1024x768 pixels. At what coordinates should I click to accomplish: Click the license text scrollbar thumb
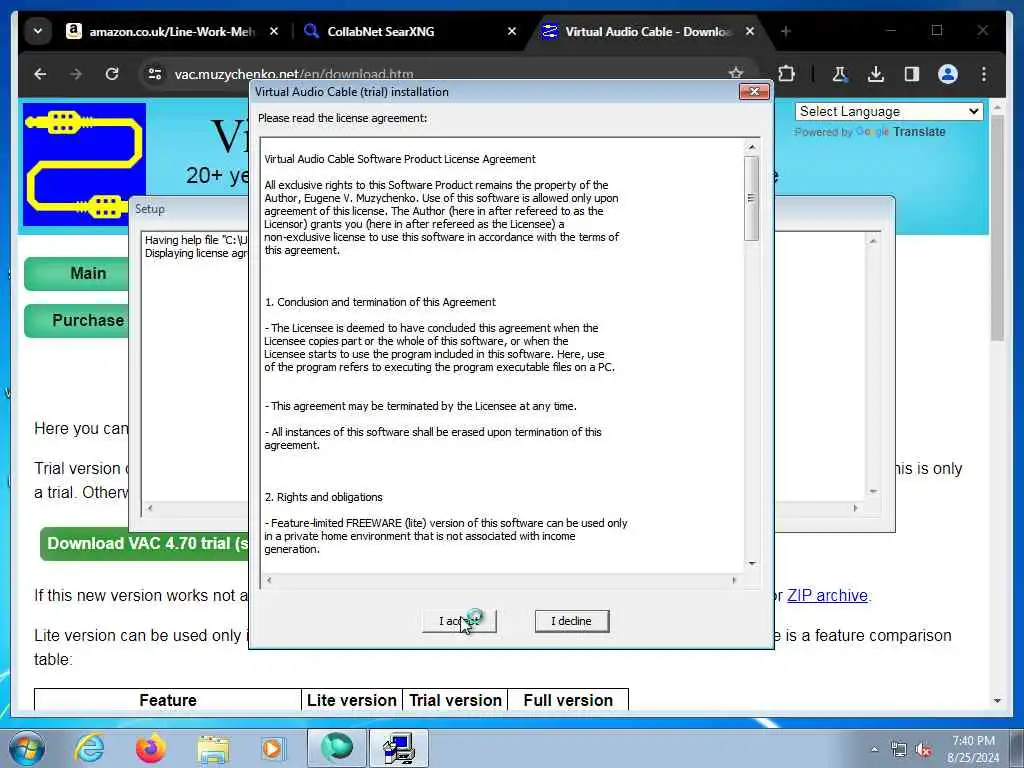coord(752,199)
